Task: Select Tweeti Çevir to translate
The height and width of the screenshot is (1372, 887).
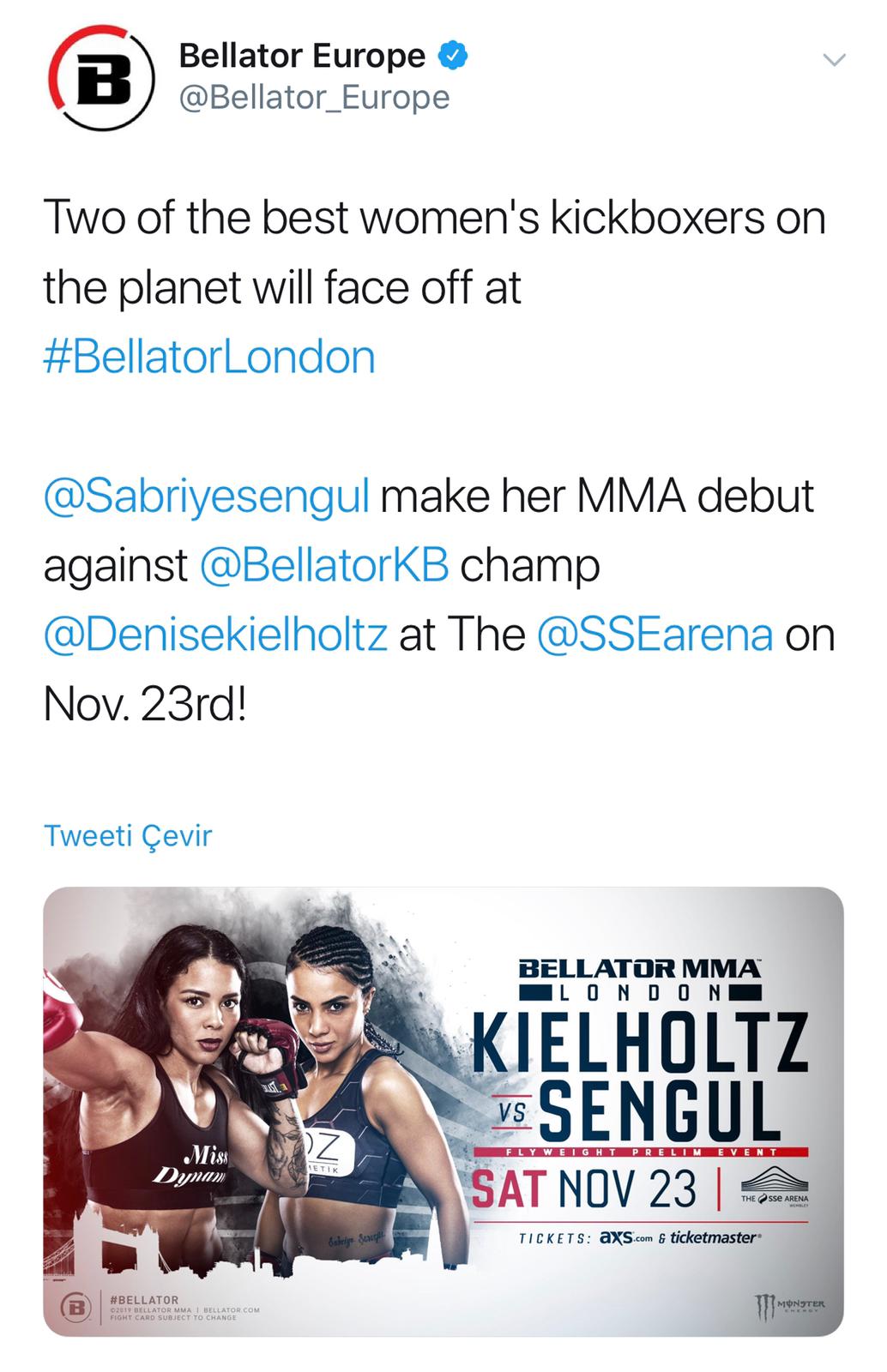Action: click(130, 833)
